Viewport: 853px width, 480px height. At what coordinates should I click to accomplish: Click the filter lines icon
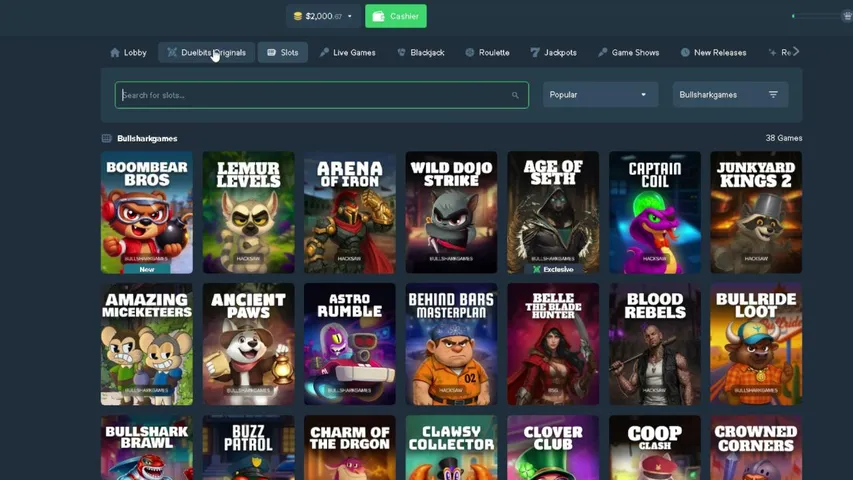coord(773,95)
